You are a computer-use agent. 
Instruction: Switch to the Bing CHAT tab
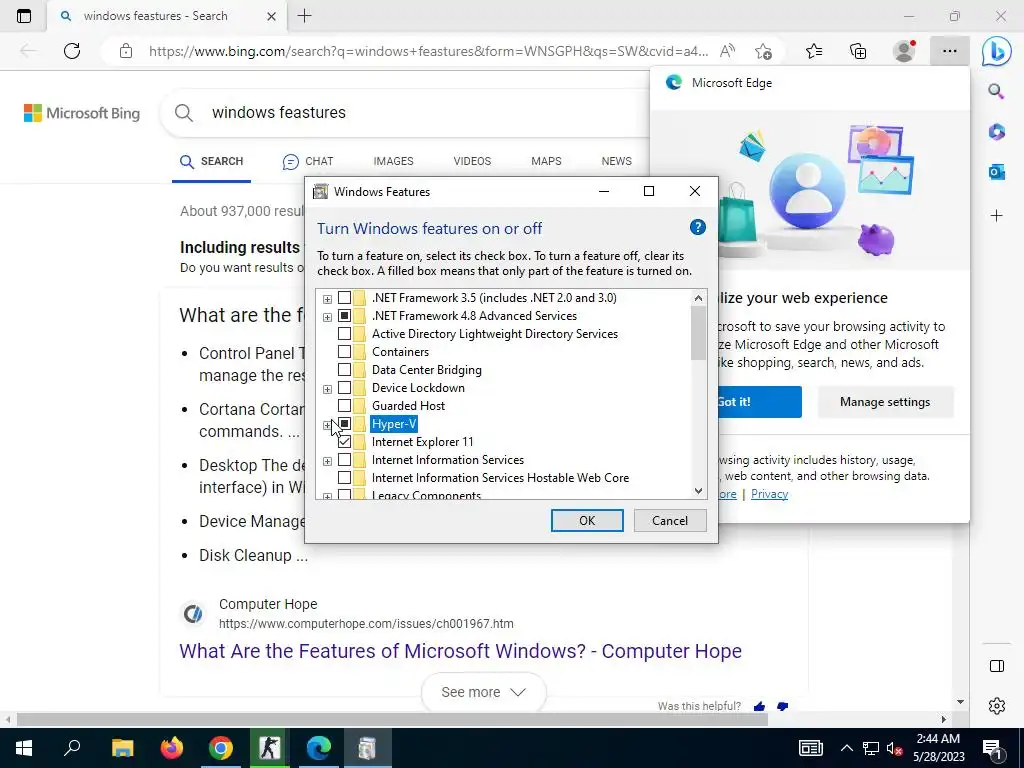pyautogui.click(x=308, y=161)
